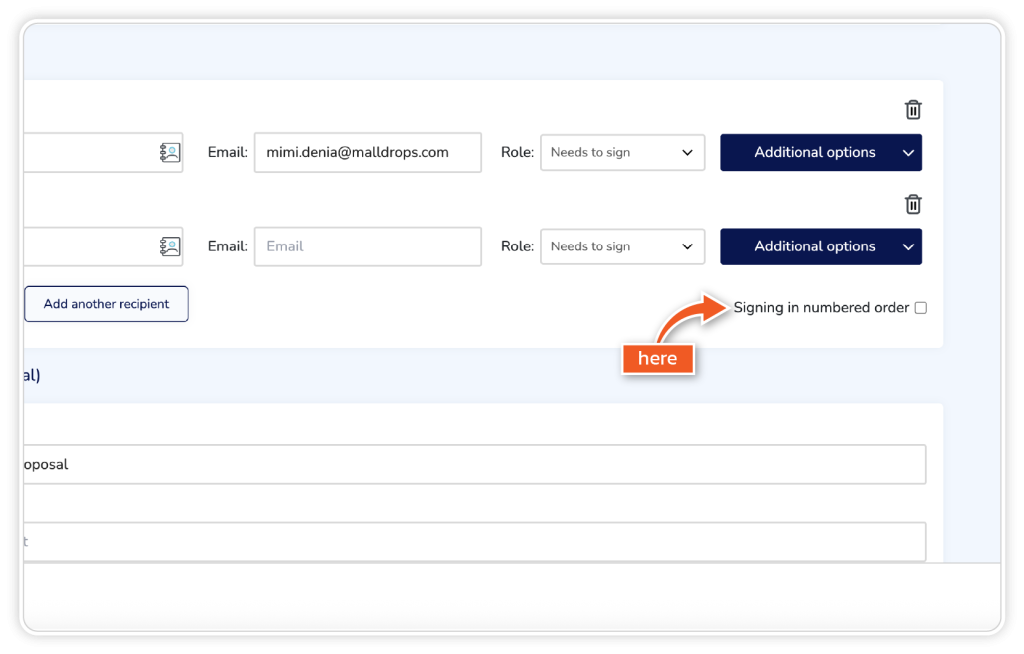This screenshot has height=654, width=1024.
Task: Click the email field containing mimi.denia@malldrops.com
Action: tap(367, 152)
